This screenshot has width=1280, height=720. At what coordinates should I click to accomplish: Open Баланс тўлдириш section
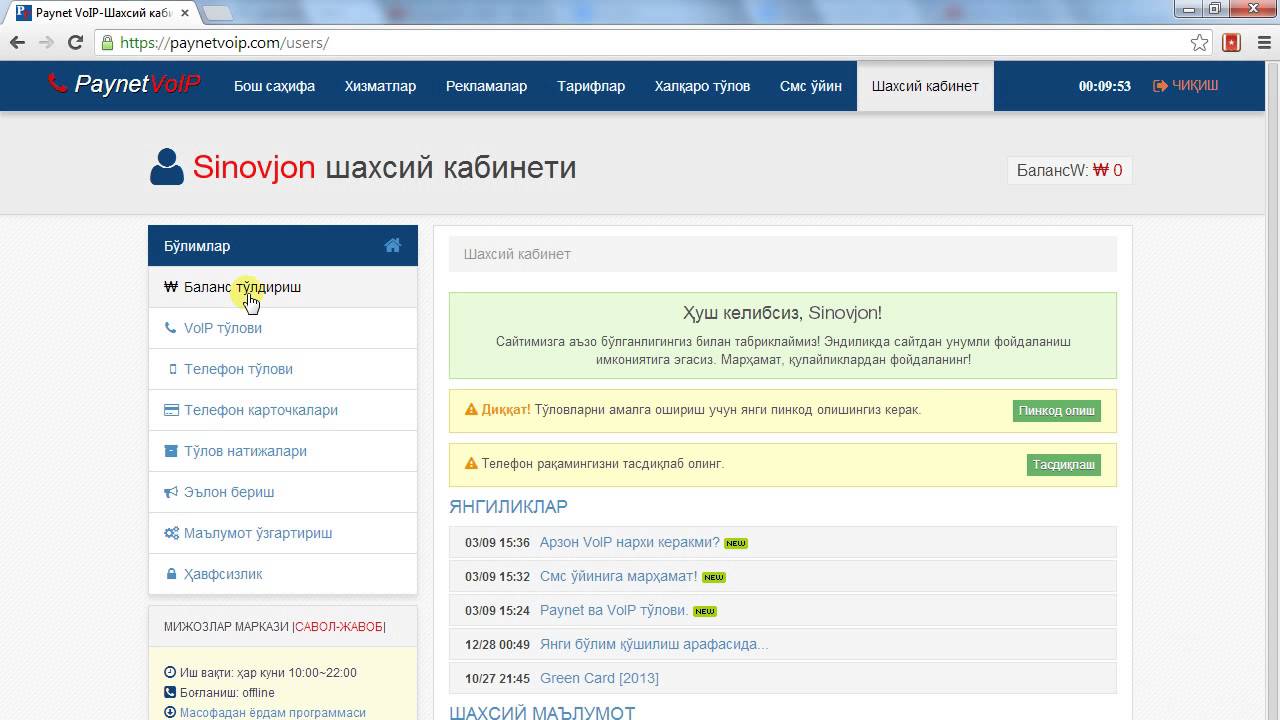tap(283, 287)
